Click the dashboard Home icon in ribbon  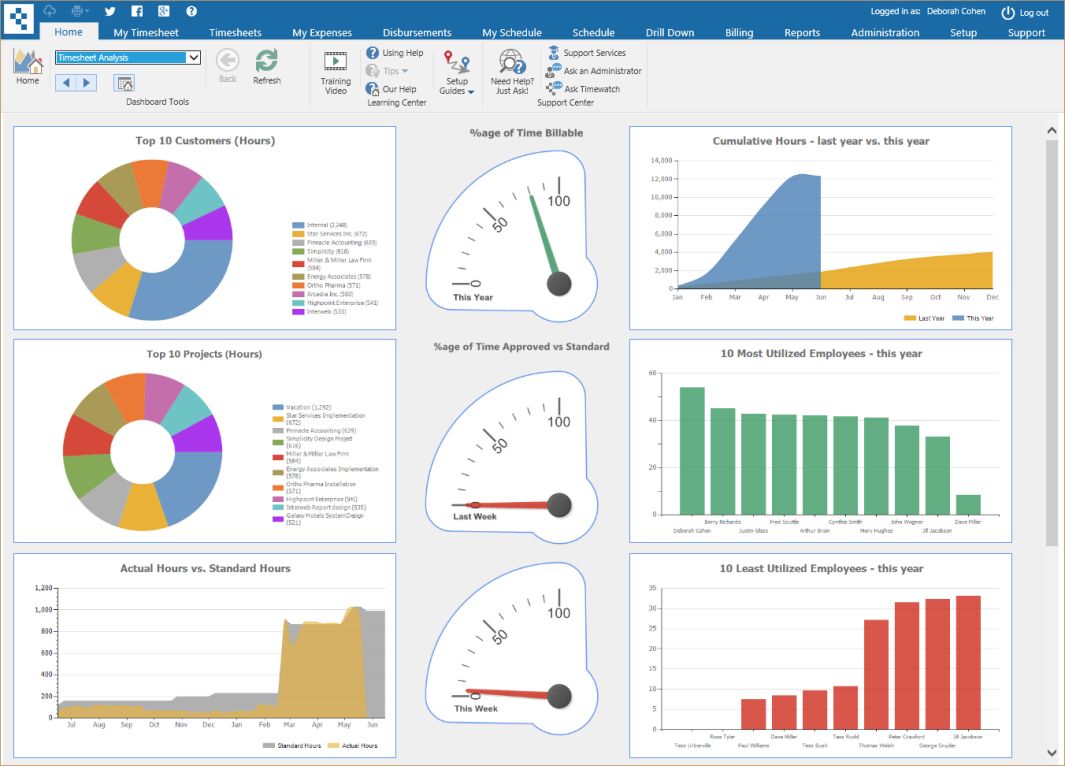28,62
